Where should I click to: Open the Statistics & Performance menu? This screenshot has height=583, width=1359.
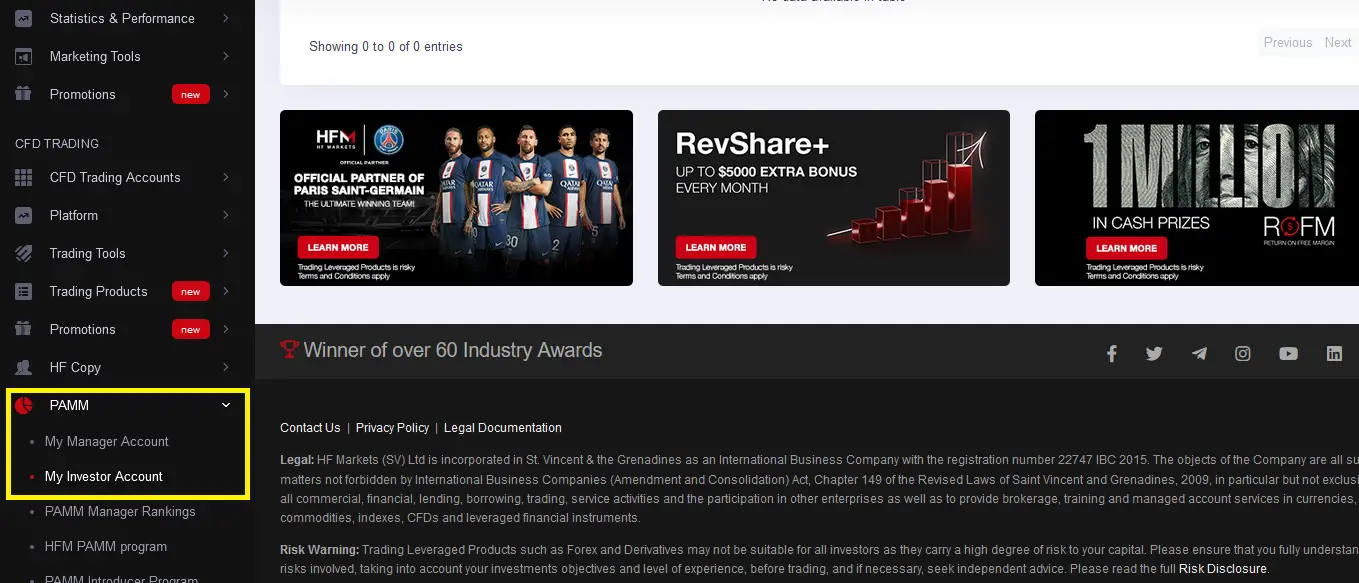[x=122, y=18]
